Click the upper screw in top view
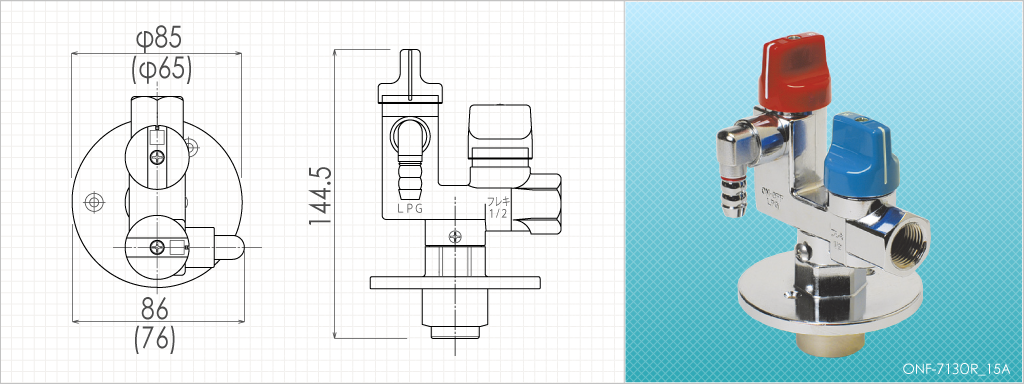This screenshot has height=384, width=1024. tap(157, 157)
